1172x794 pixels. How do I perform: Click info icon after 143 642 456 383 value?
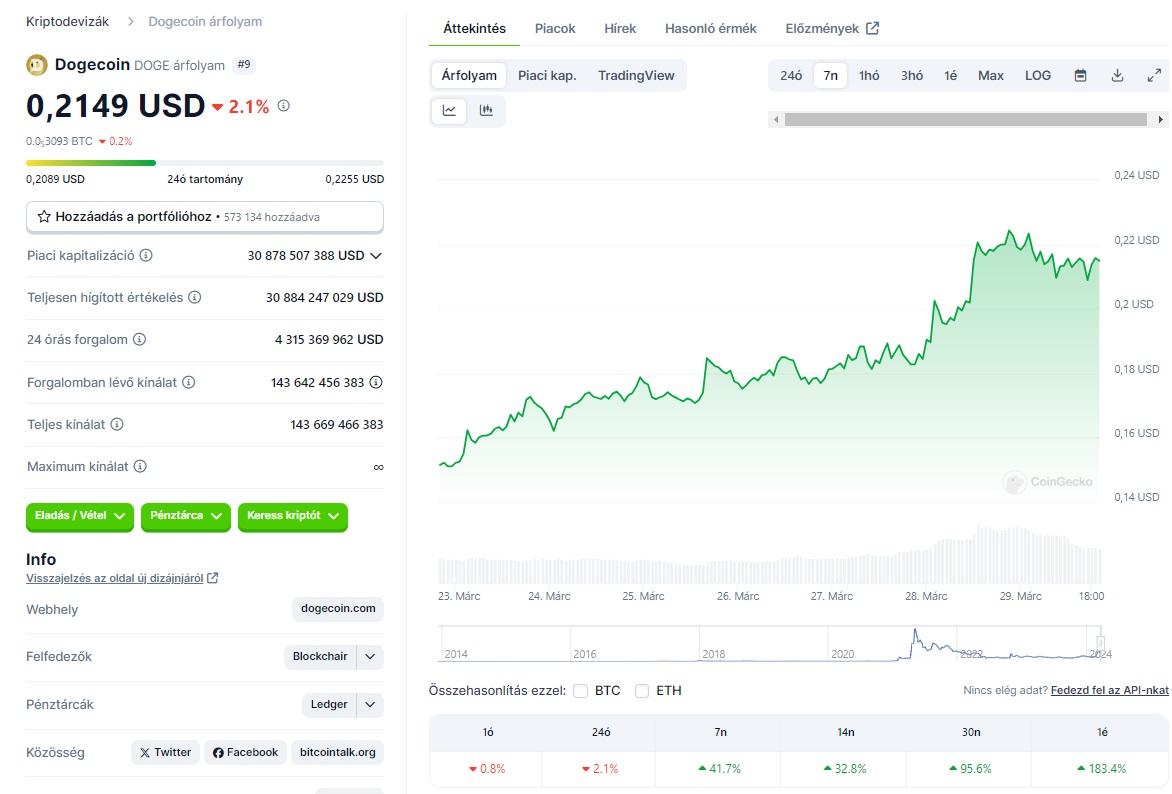(x=377, y=383)
